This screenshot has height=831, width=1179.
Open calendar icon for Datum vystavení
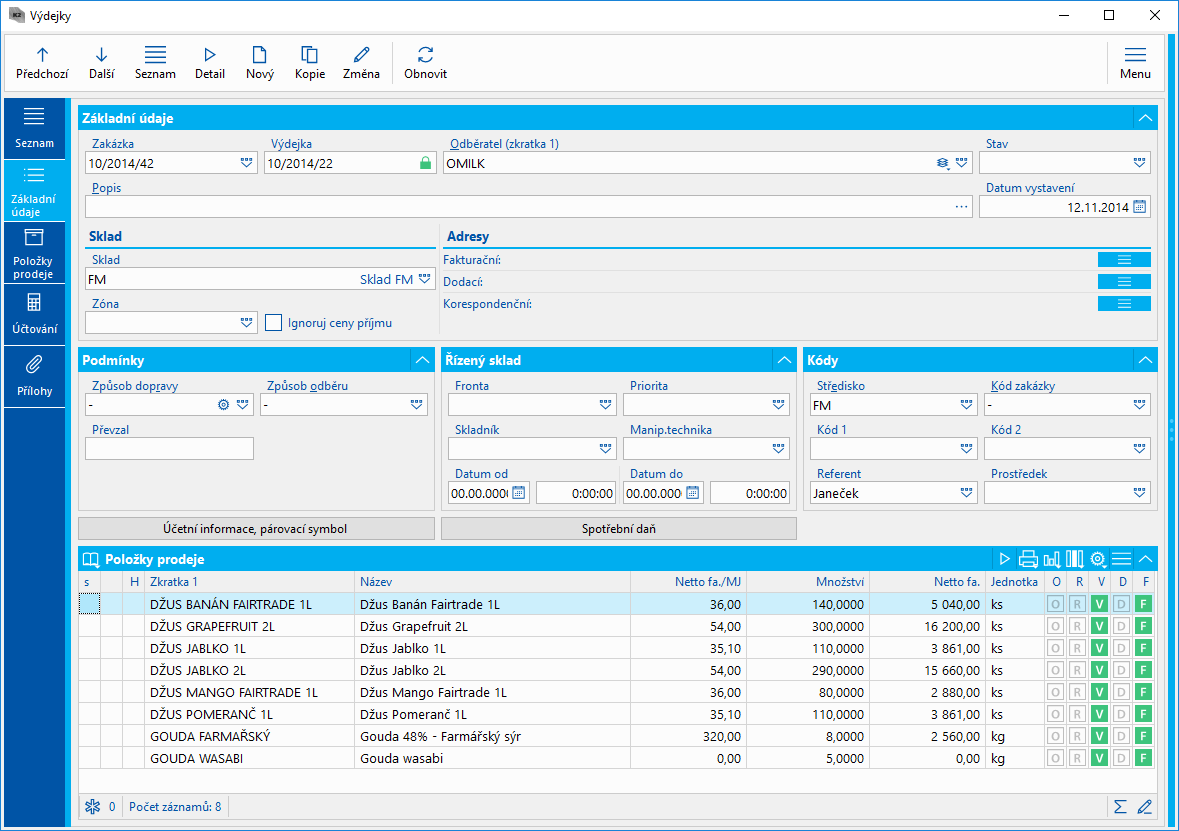tap(1140, 207)
